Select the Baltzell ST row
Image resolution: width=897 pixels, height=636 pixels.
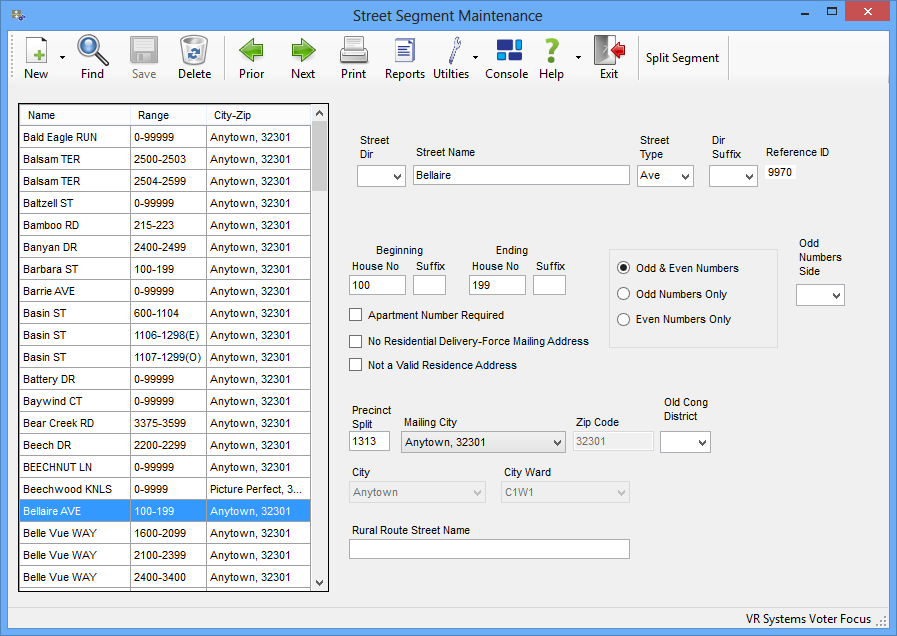click(x=165, y=203)
